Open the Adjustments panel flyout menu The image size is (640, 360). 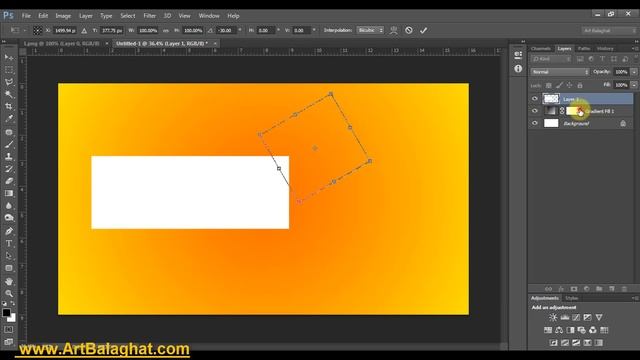point(635,298)
